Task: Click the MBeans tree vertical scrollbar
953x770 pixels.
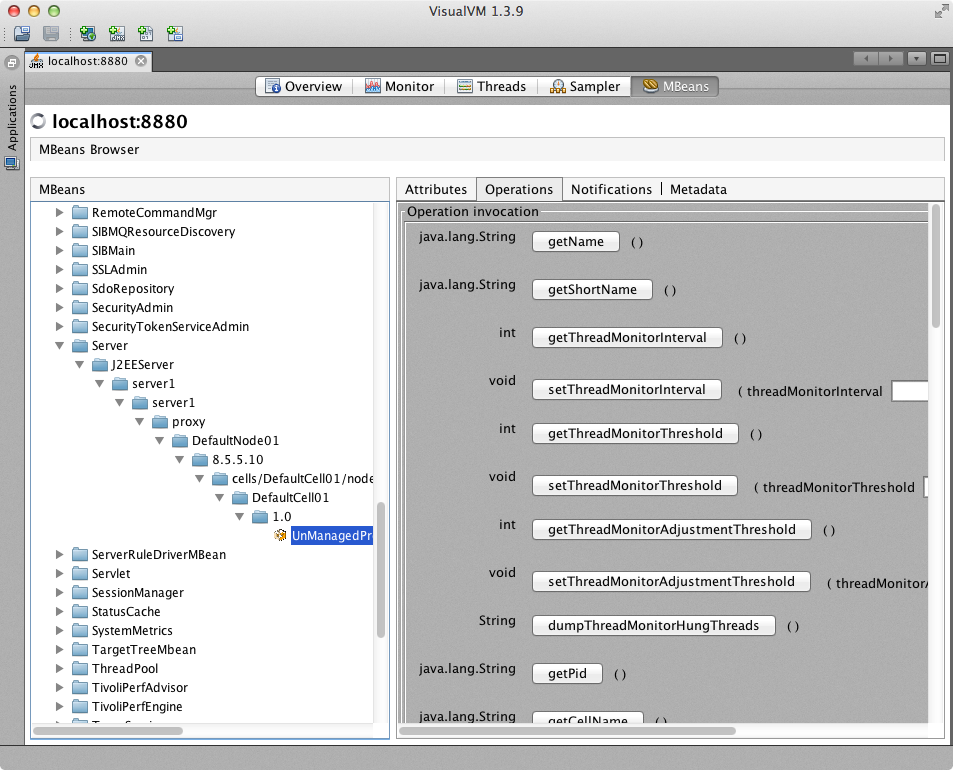Action: [x=381, y=569]
